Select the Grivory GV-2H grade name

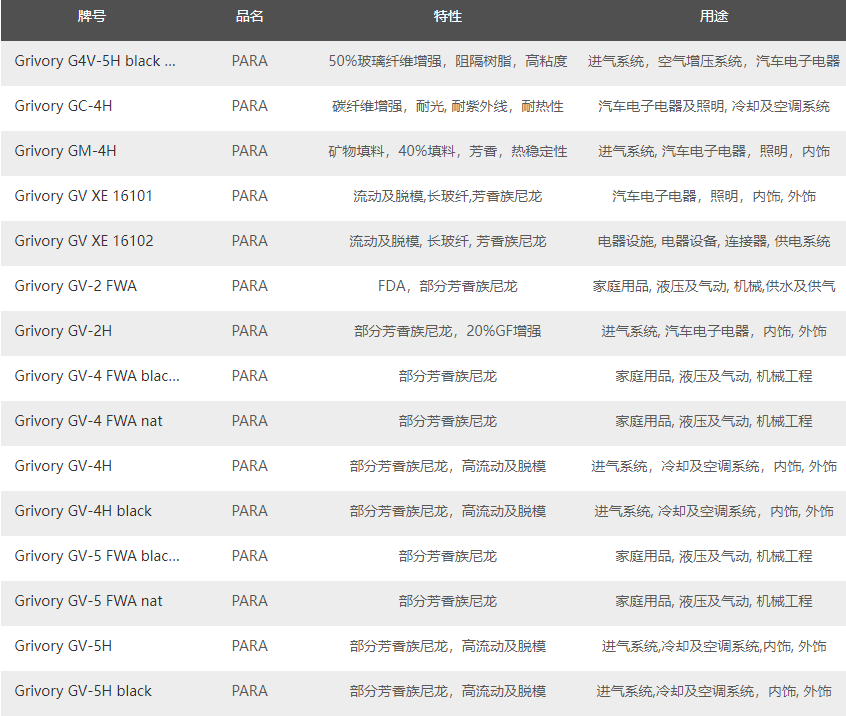pos(63,331)
